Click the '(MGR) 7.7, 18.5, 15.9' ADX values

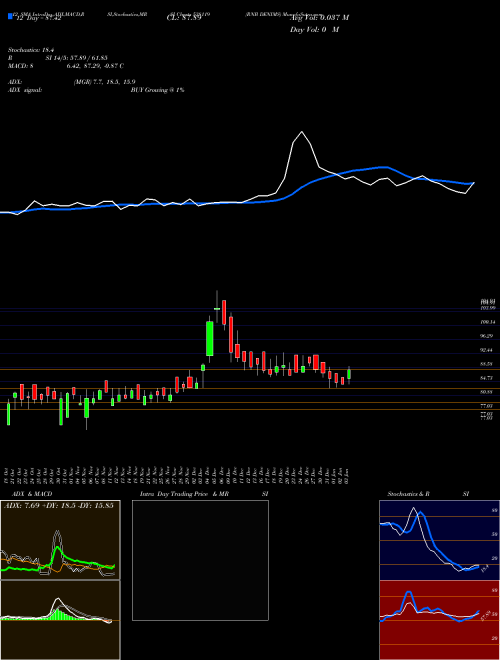pyautogui.click(x=104, y=82)
